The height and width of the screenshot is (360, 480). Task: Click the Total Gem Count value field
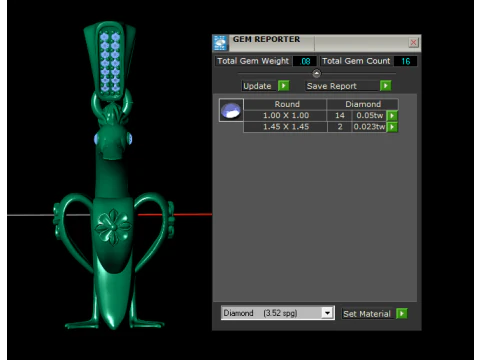tap(405, 61)
